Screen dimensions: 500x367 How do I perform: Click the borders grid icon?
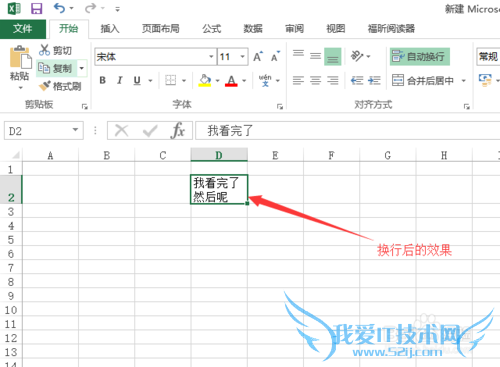pos(170,80)
